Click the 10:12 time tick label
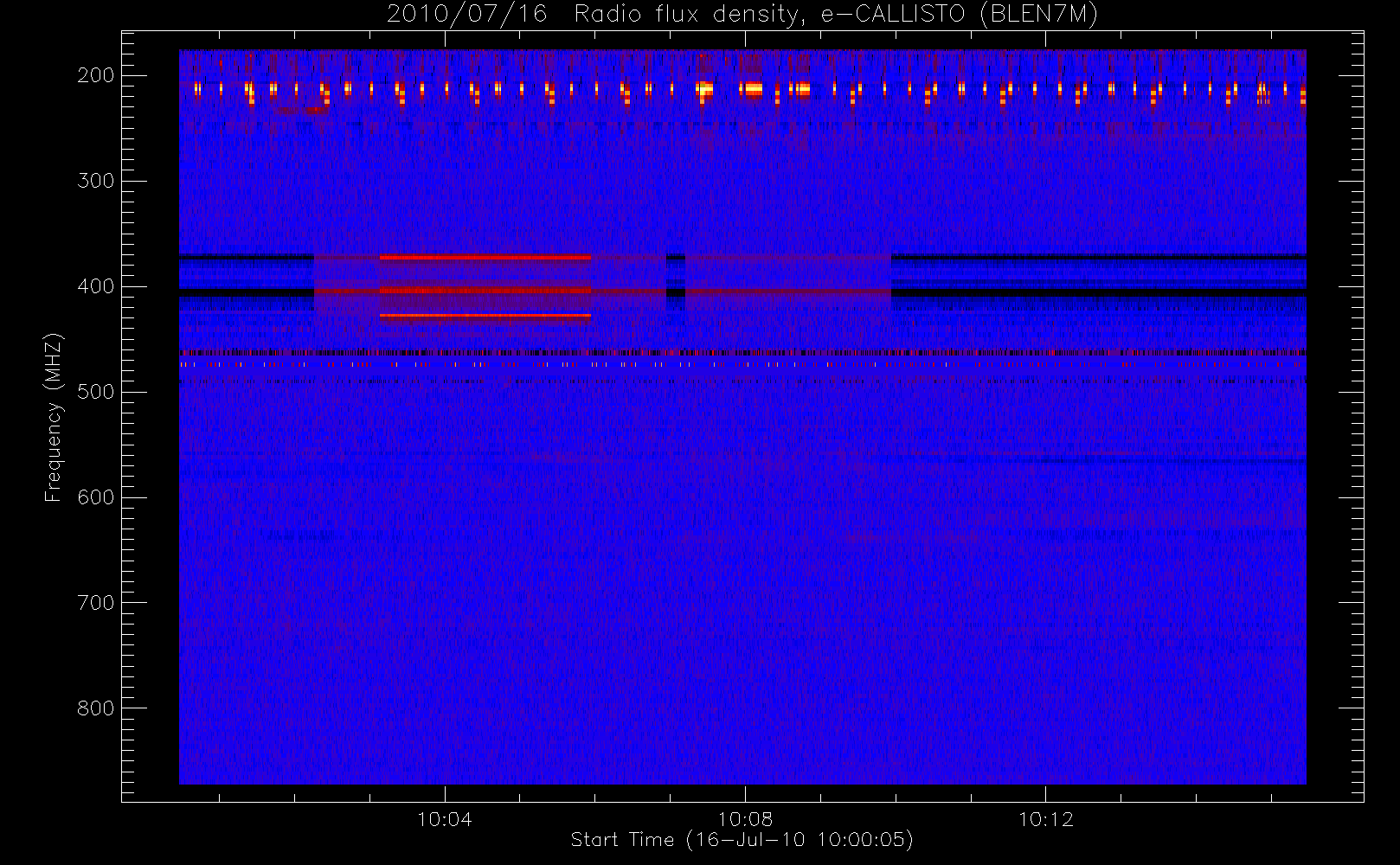1400x865 pixels. coord(1045,819)
